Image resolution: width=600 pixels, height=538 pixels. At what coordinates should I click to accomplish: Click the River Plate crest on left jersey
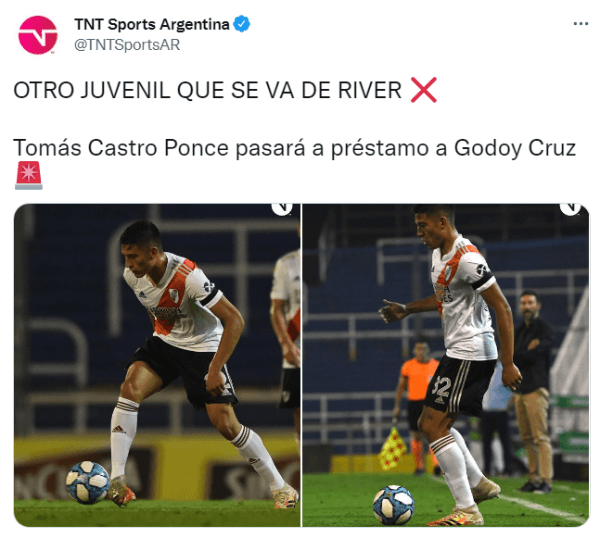pos(174,295)
